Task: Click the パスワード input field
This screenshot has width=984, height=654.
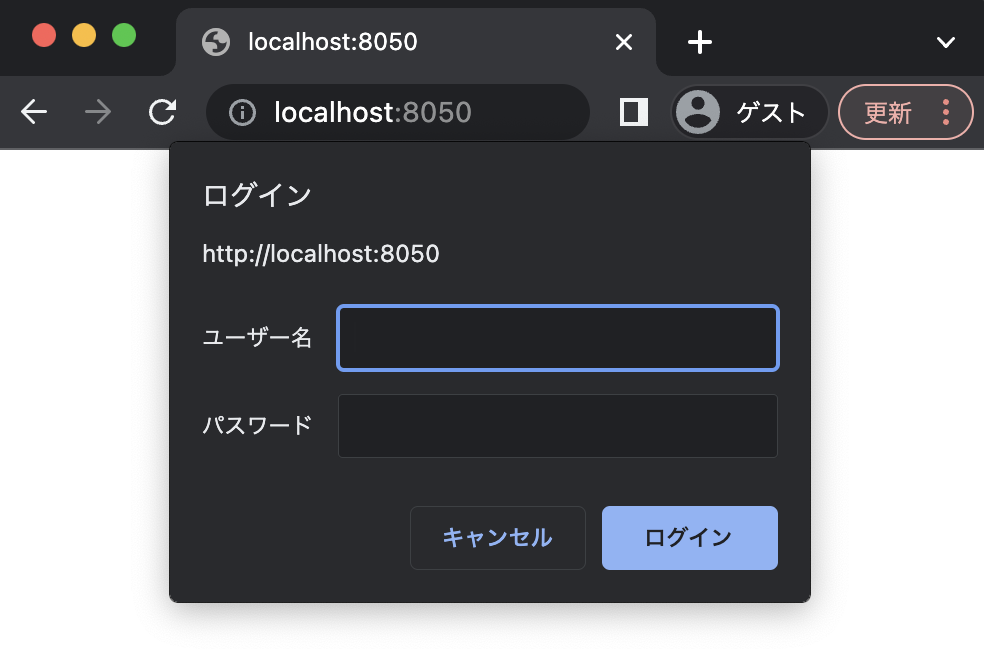Action: coord(557,426)
